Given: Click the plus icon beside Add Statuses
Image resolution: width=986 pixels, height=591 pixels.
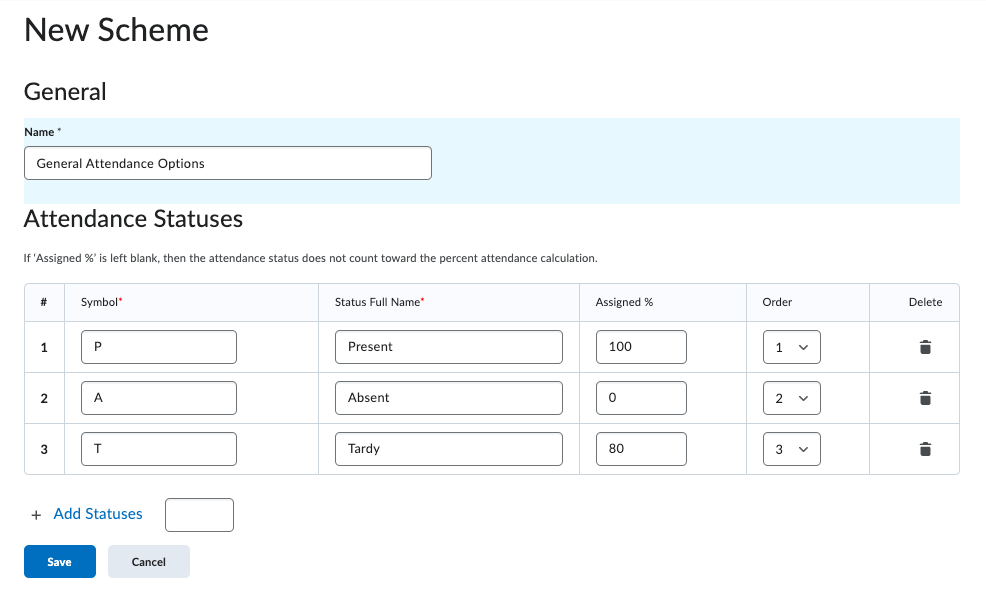Looking at the screenshot, I should point(36,514).
